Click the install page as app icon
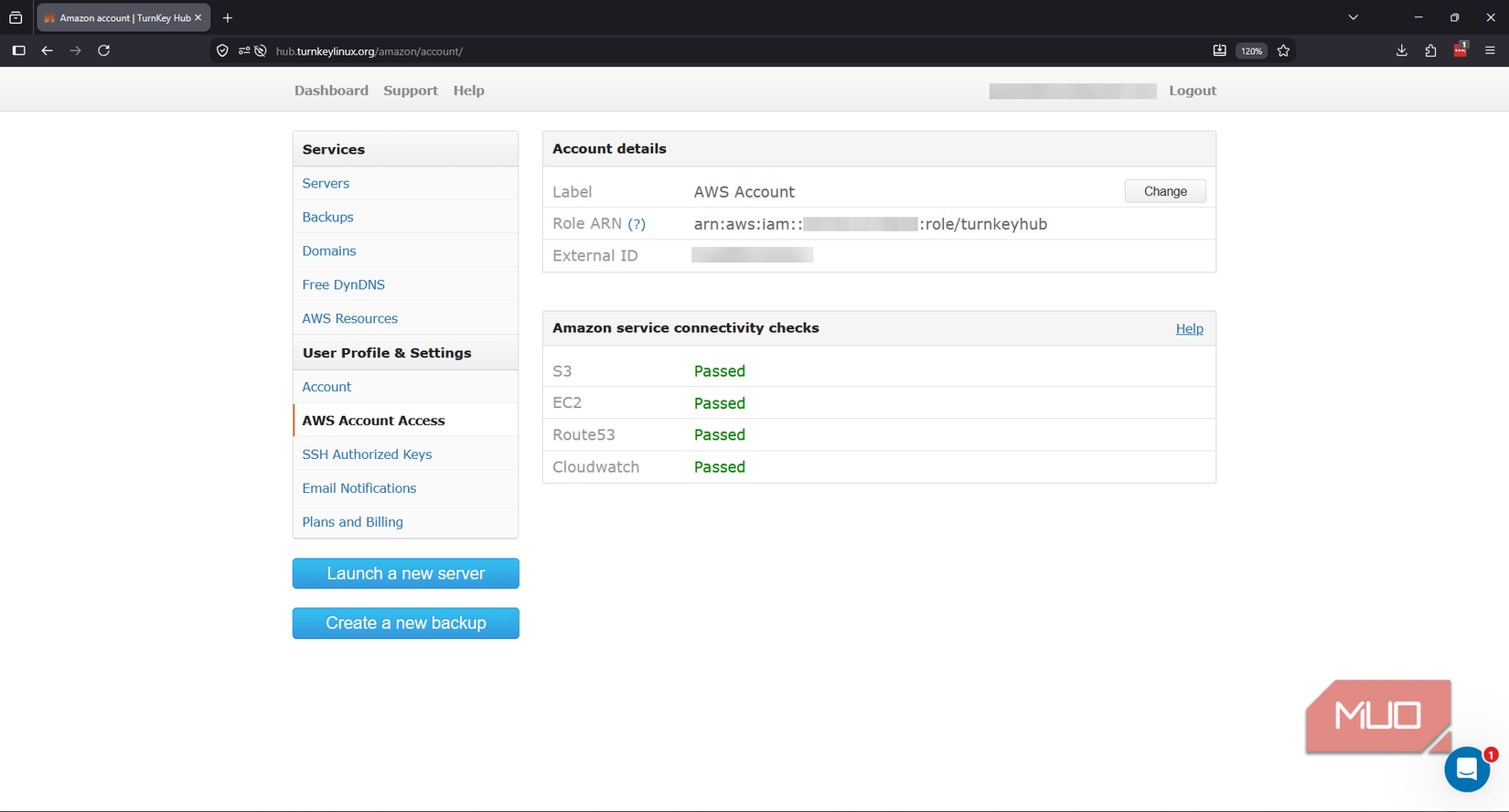The image size is (1509, 812). [x=1219, y=51]
